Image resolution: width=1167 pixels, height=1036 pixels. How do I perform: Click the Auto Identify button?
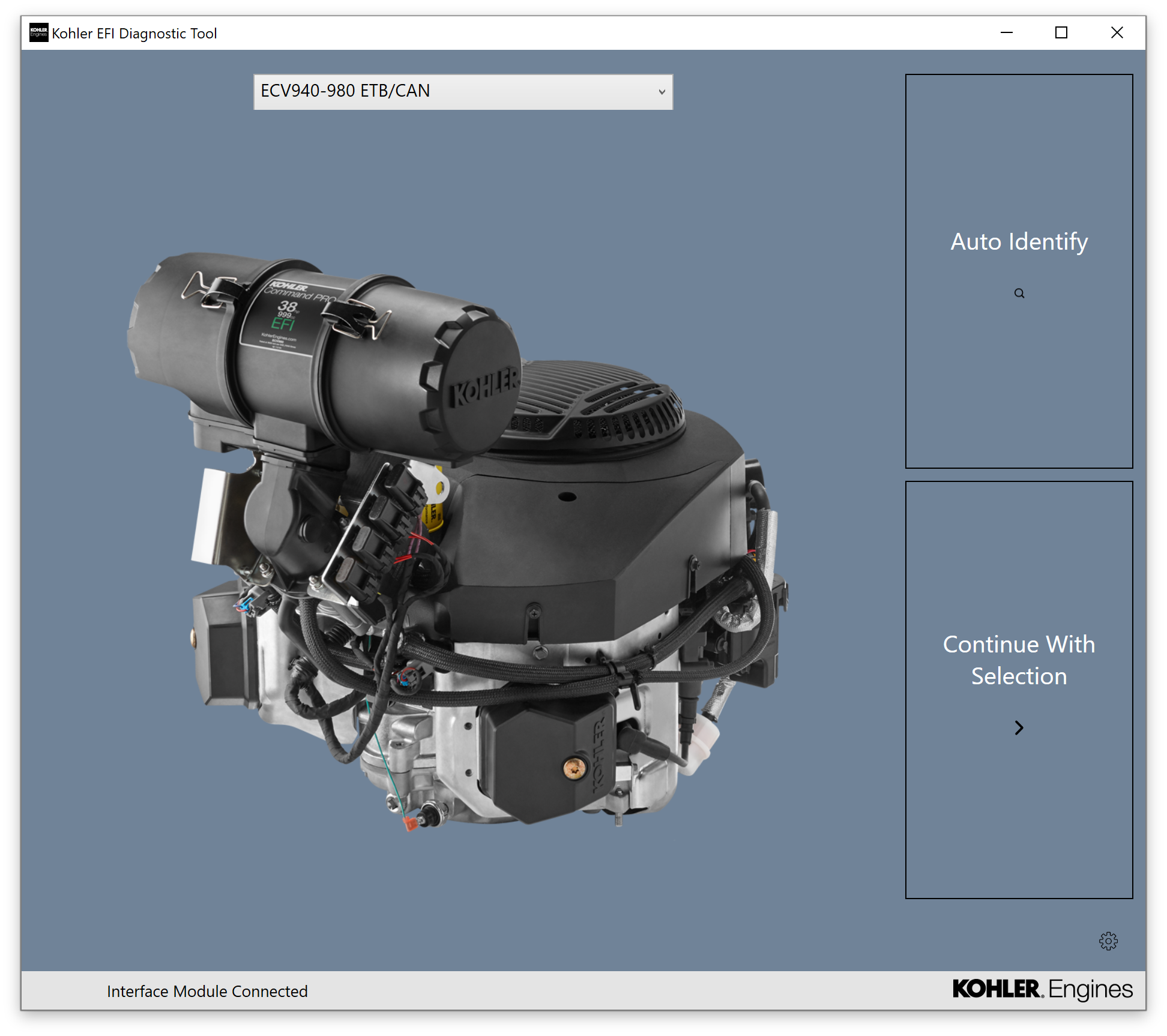[x=1019, y=271]
